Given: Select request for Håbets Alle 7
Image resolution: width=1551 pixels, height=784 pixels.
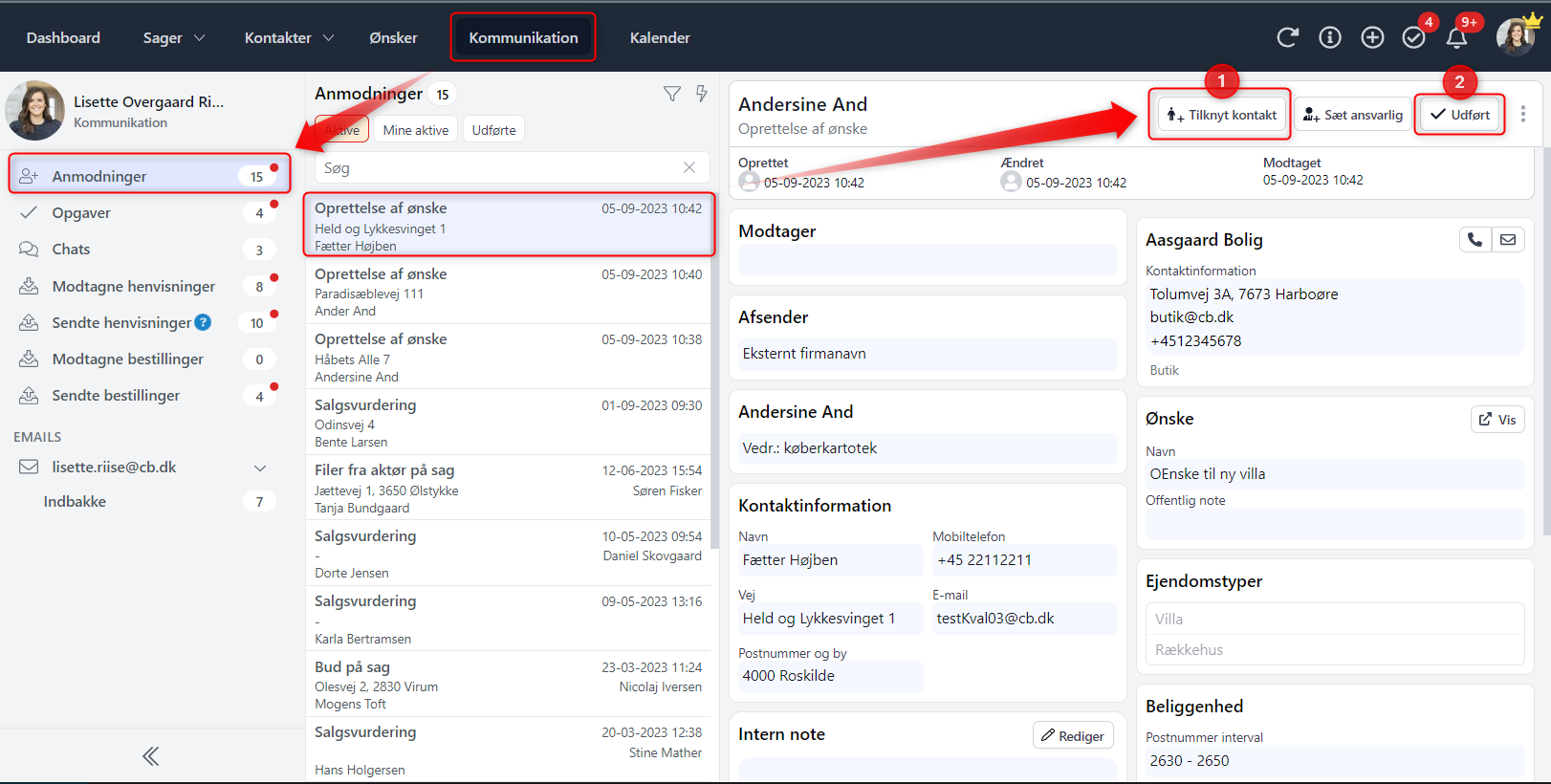Looking at the screenshot, I should (509, 357).
